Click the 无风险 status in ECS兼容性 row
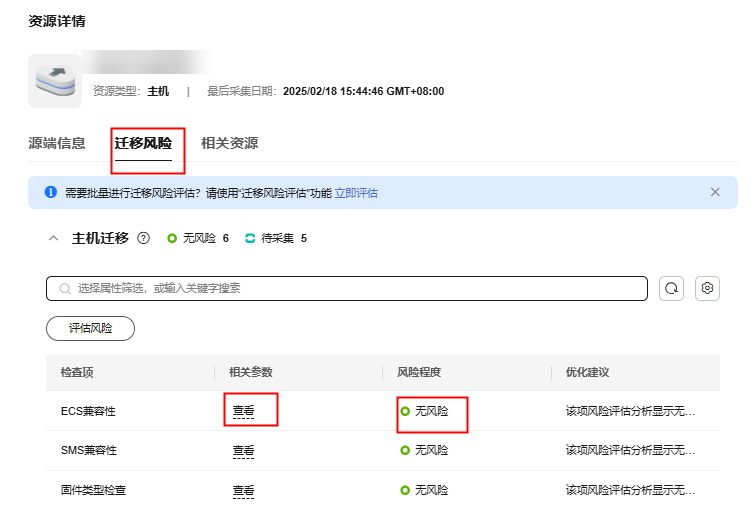The image size is (750, 510). (x=424, y=411)
